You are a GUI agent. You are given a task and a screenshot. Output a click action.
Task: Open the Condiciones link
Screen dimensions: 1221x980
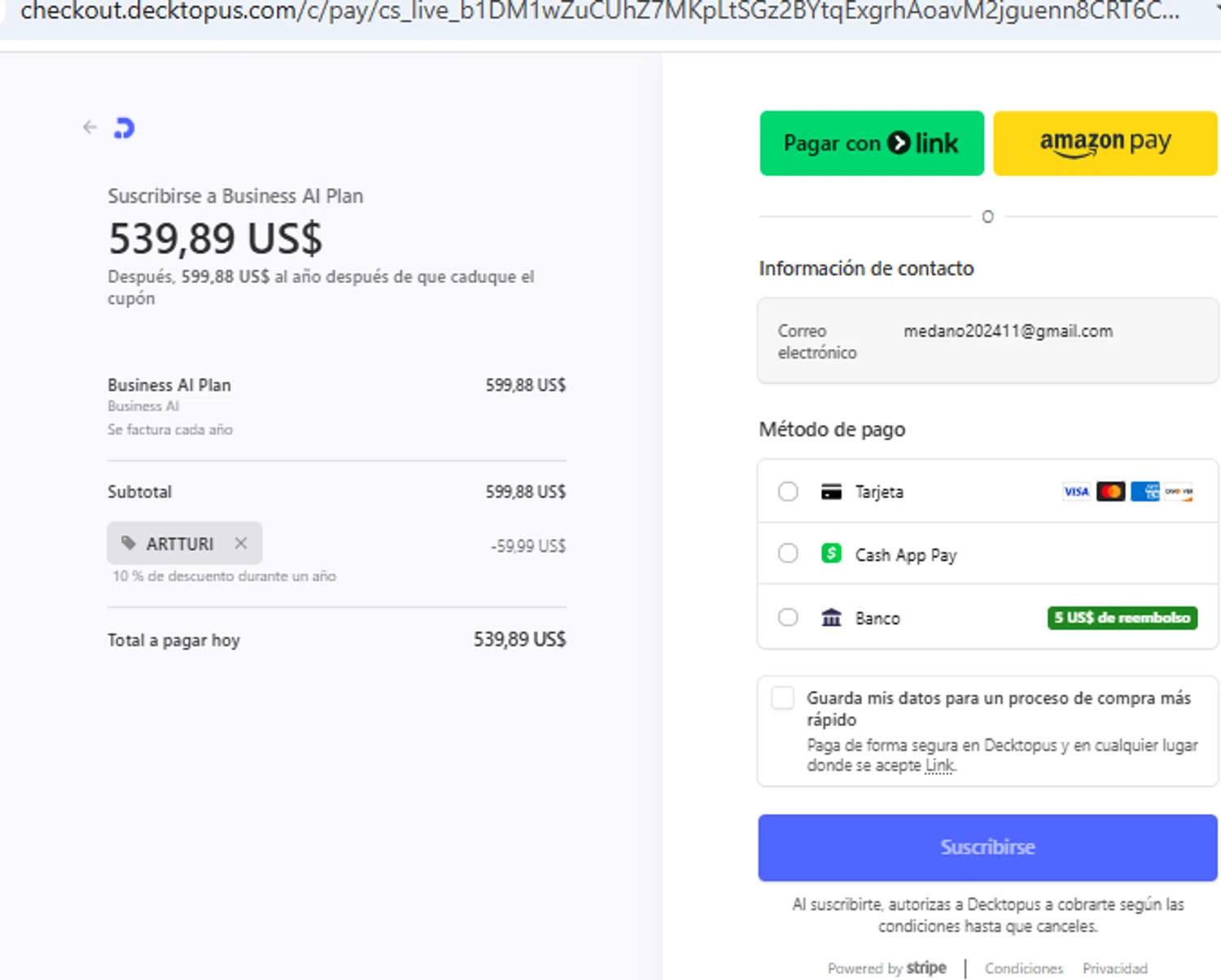1024,968
